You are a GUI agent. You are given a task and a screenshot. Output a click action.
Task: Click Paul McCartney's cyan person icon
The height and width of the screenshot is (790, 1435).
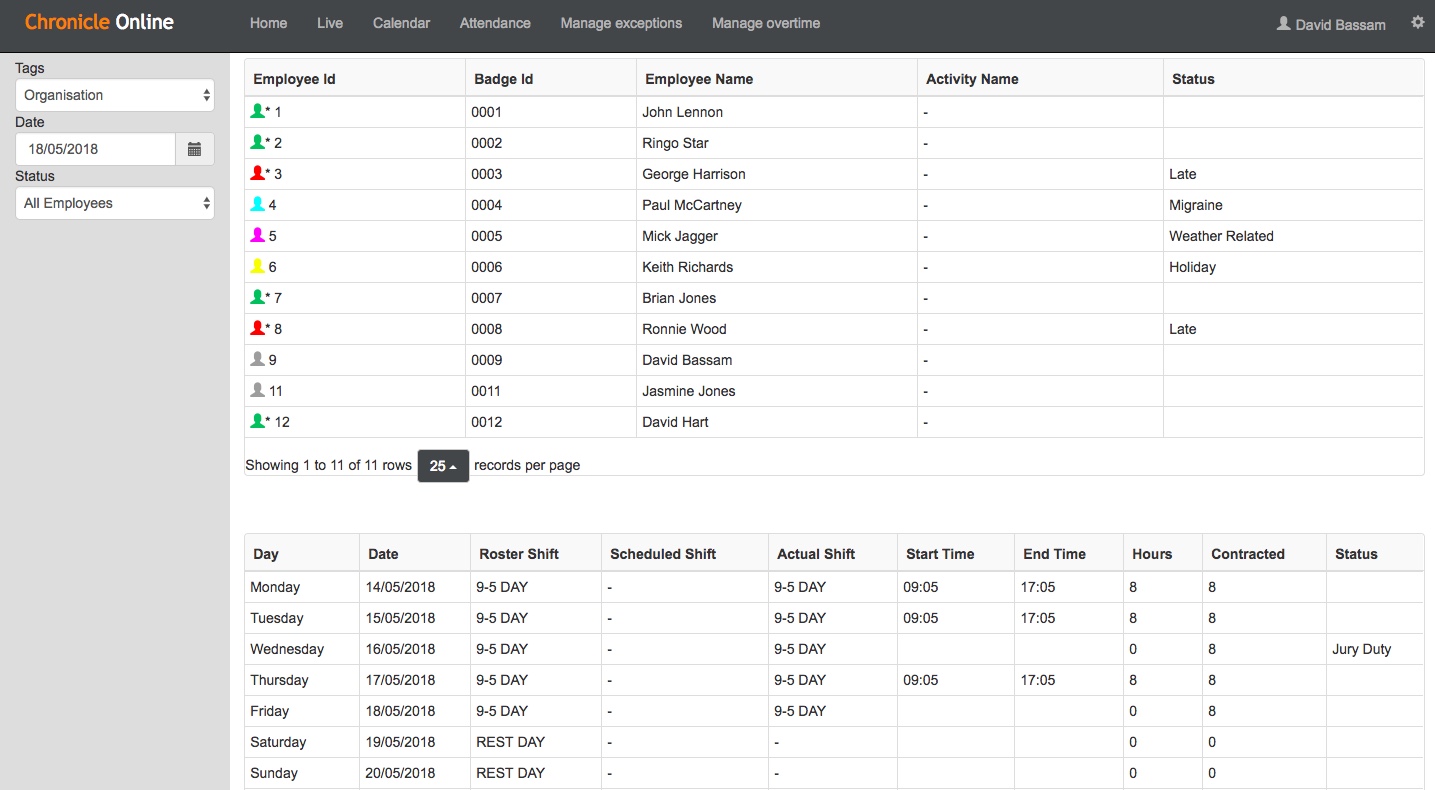tap(257, 205)
